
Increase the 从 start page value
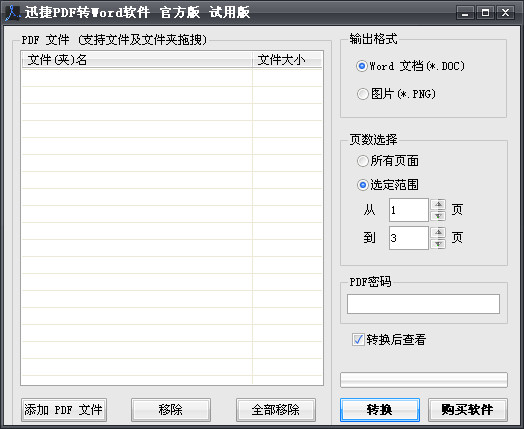click(x=438, y=204)
